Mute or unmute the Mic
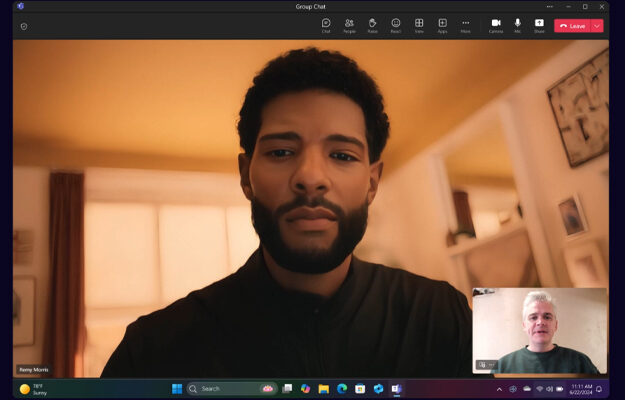Screen dimensions: 625x400 [x=517, y=26]
